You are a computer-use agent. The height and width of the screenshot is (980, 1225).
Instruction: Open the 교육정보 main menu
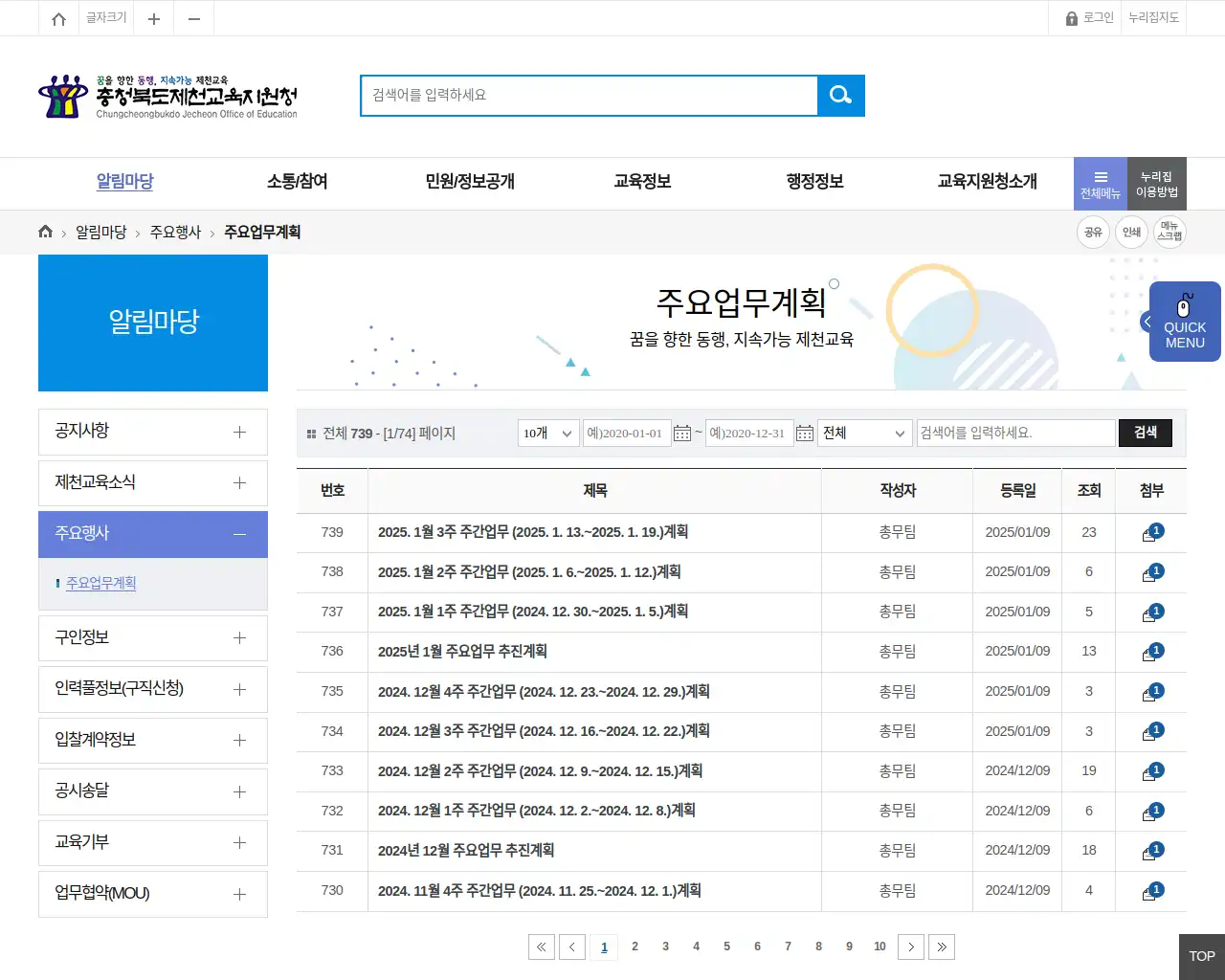(642, 182)
